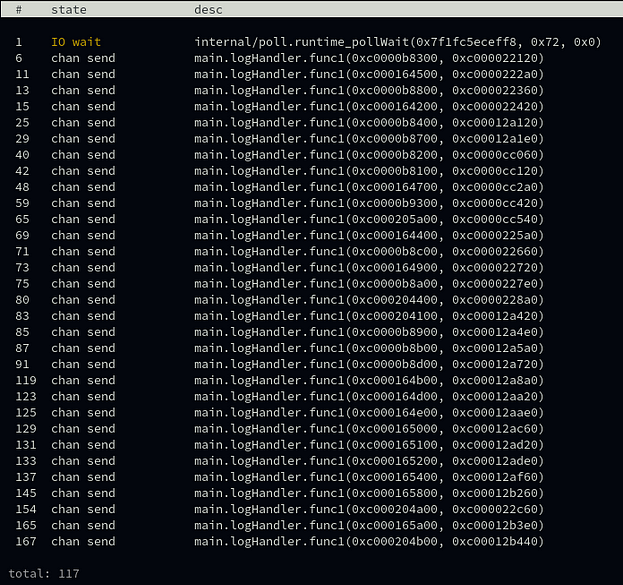Image resolution: width=623 pixels, height=585 pixels.
Task: Click the 'desc' column header
Action: coord(208,10)
